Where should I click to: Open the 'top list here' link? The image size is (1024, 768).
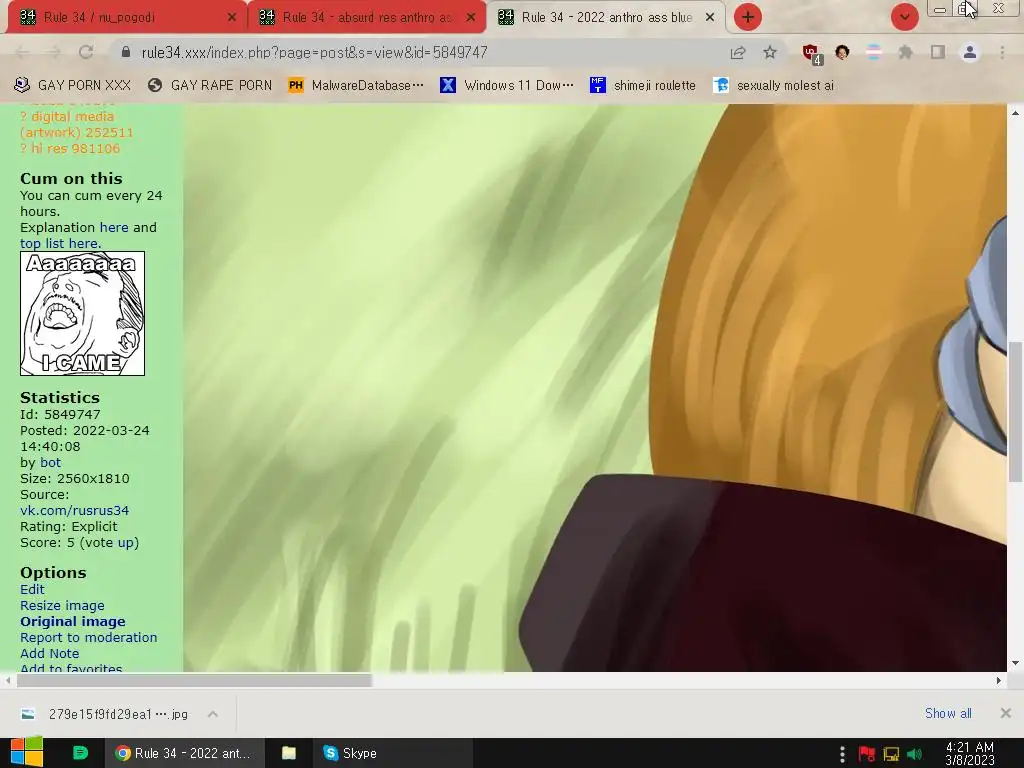point(59,244)
